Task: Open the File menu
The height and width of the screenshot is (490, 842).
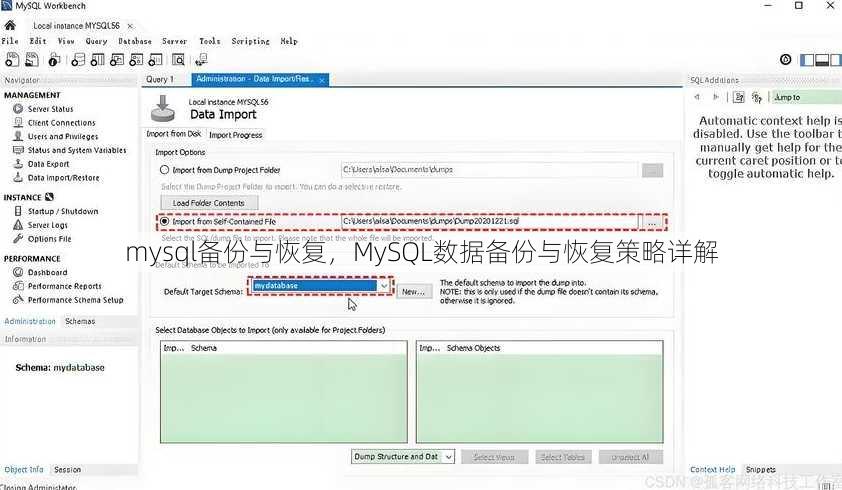Action: [x=10, y=41]
